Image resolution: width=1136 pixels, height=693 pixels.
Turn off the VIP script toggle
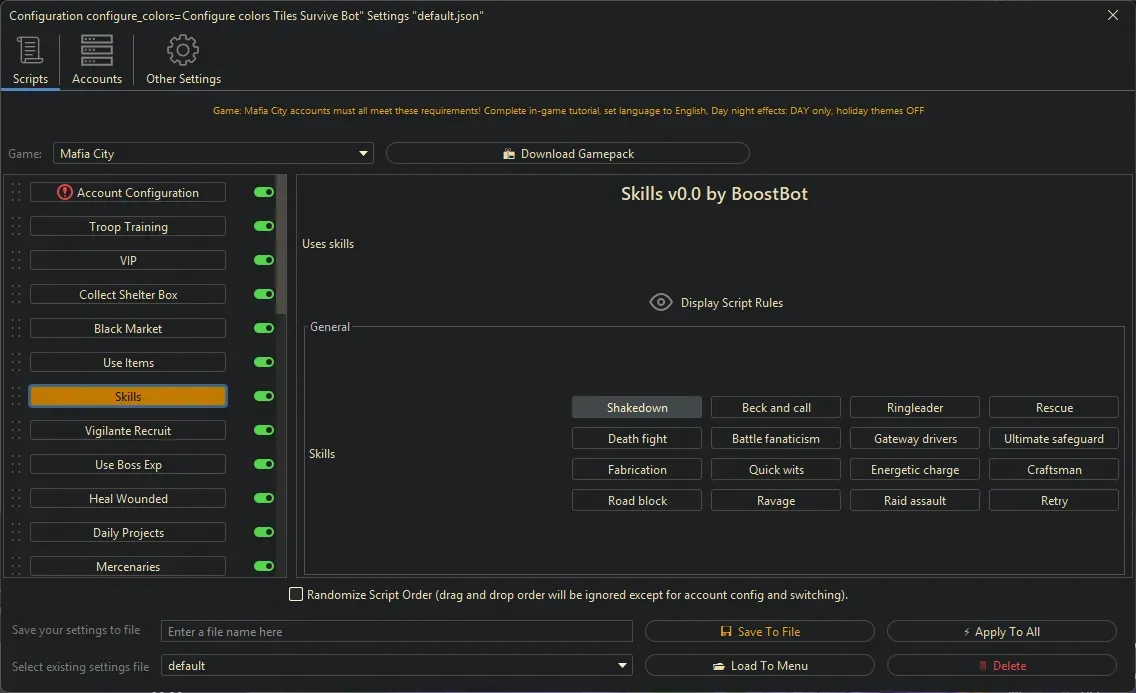[x=264, y=261]
